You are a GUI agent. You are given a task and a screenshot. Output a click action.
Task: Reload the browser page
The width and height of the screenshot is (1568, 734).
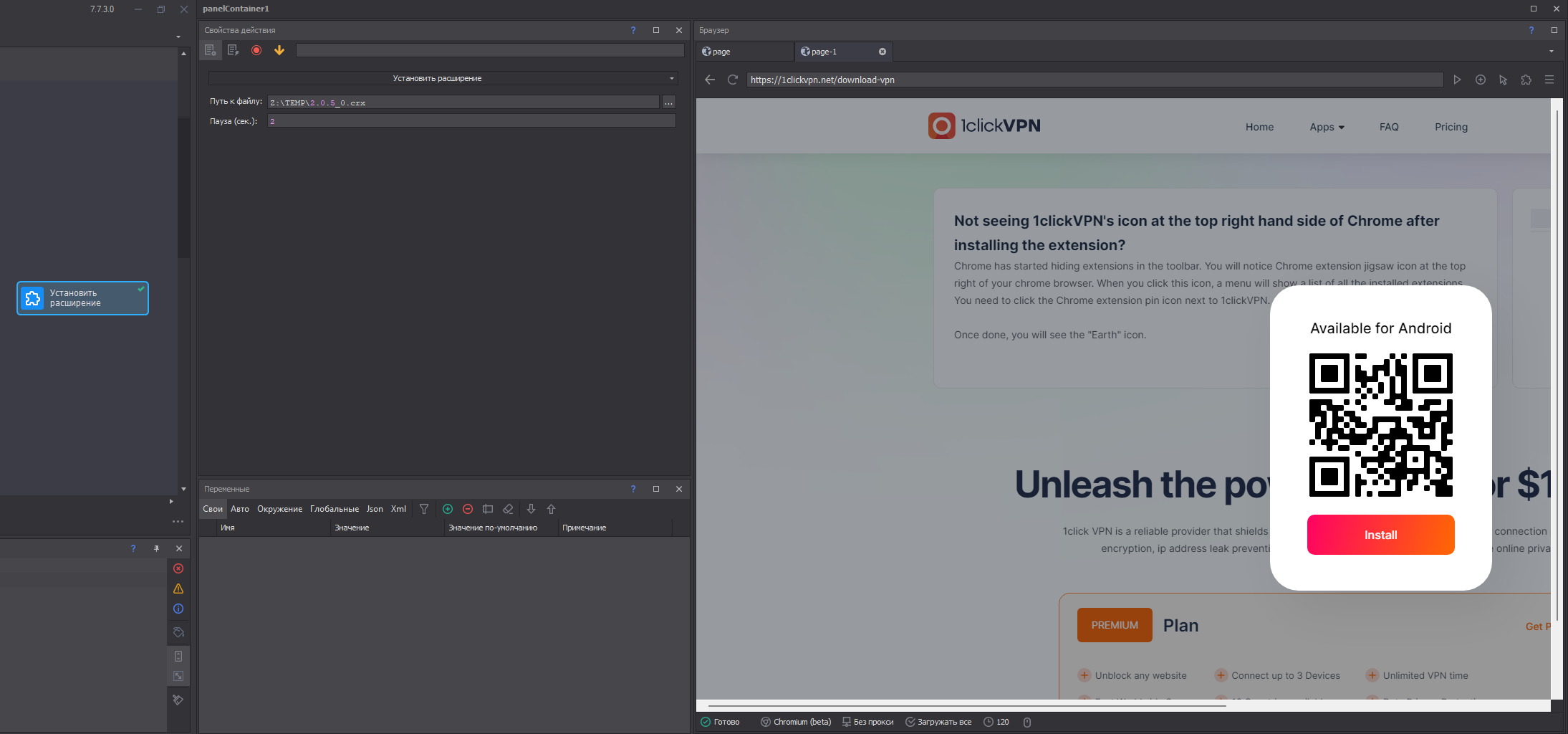[732, 80]
